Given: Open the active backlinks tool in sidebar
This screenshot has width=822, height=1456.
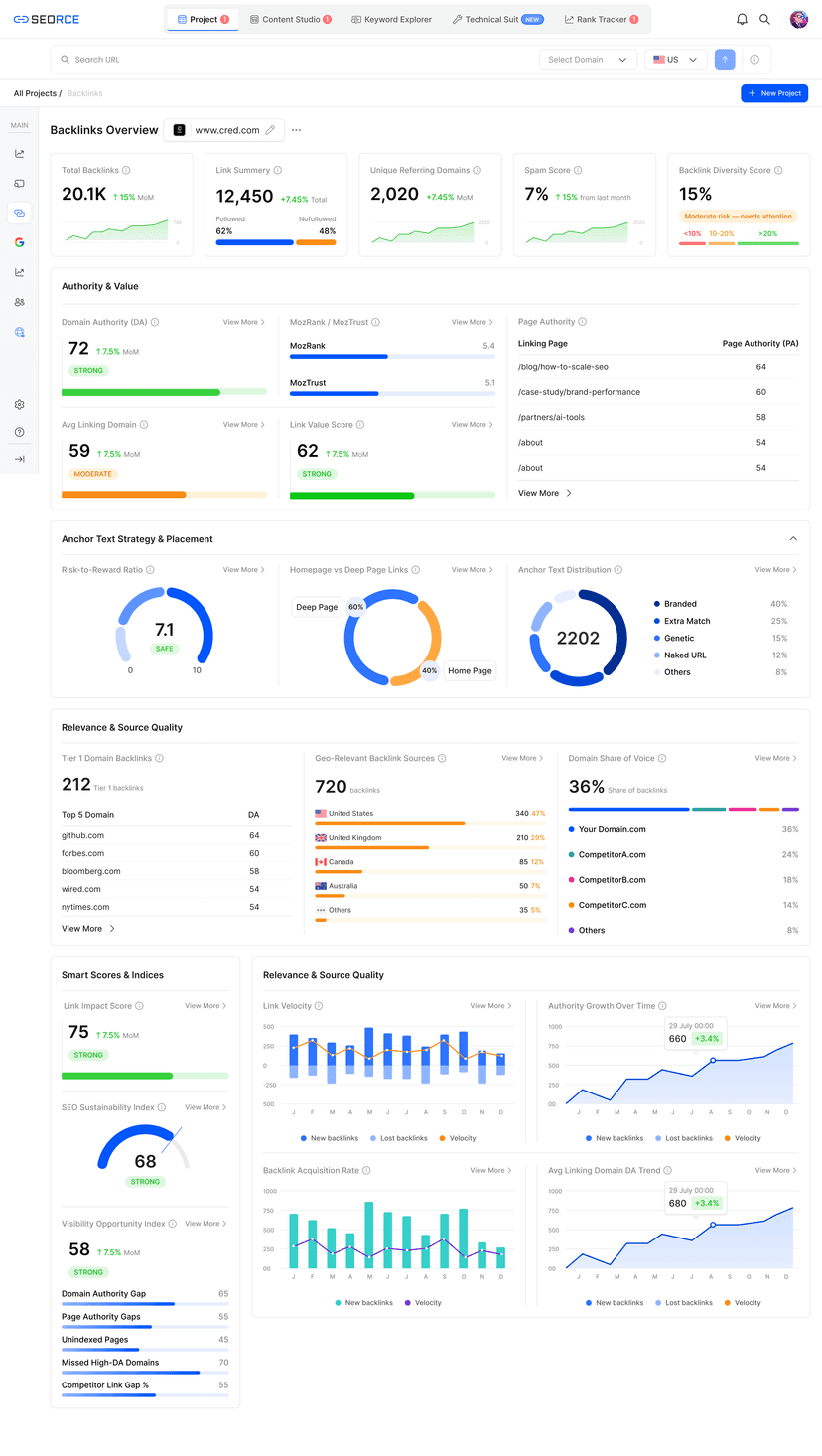Looking at the screenshot, I should click(20, 213).
